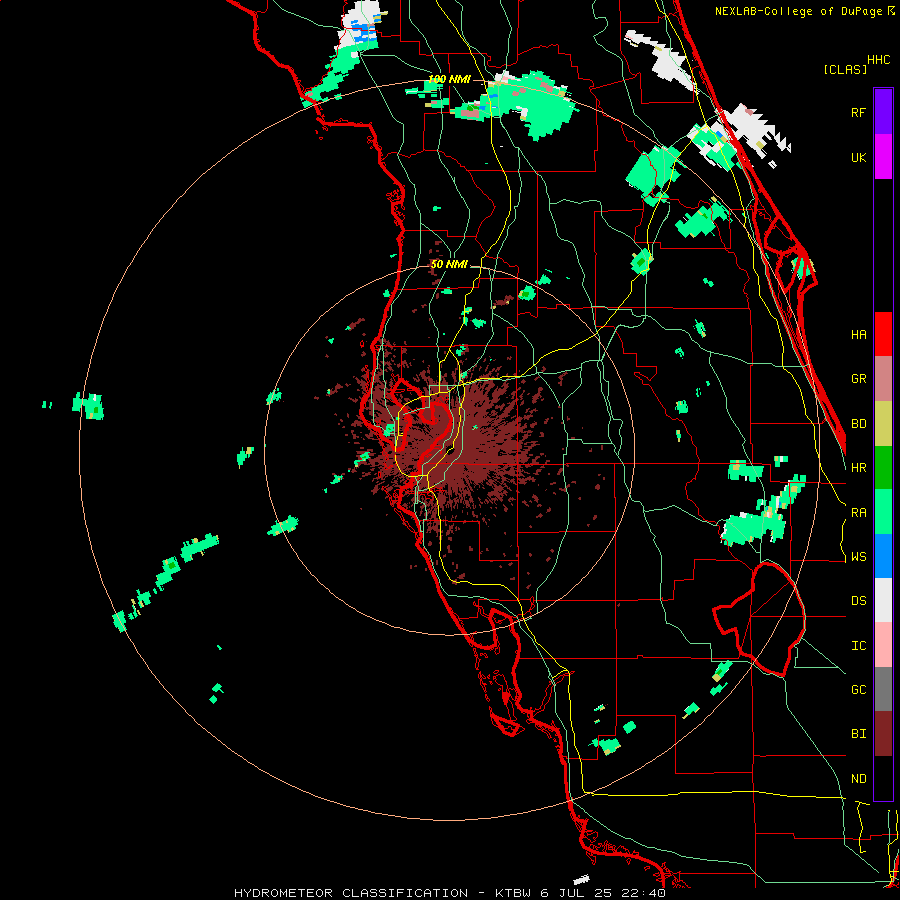Click the BI brown legend swatch
The height and width of the screenshot is (900, 900).
pyautogui.click(x=883, y=734)
